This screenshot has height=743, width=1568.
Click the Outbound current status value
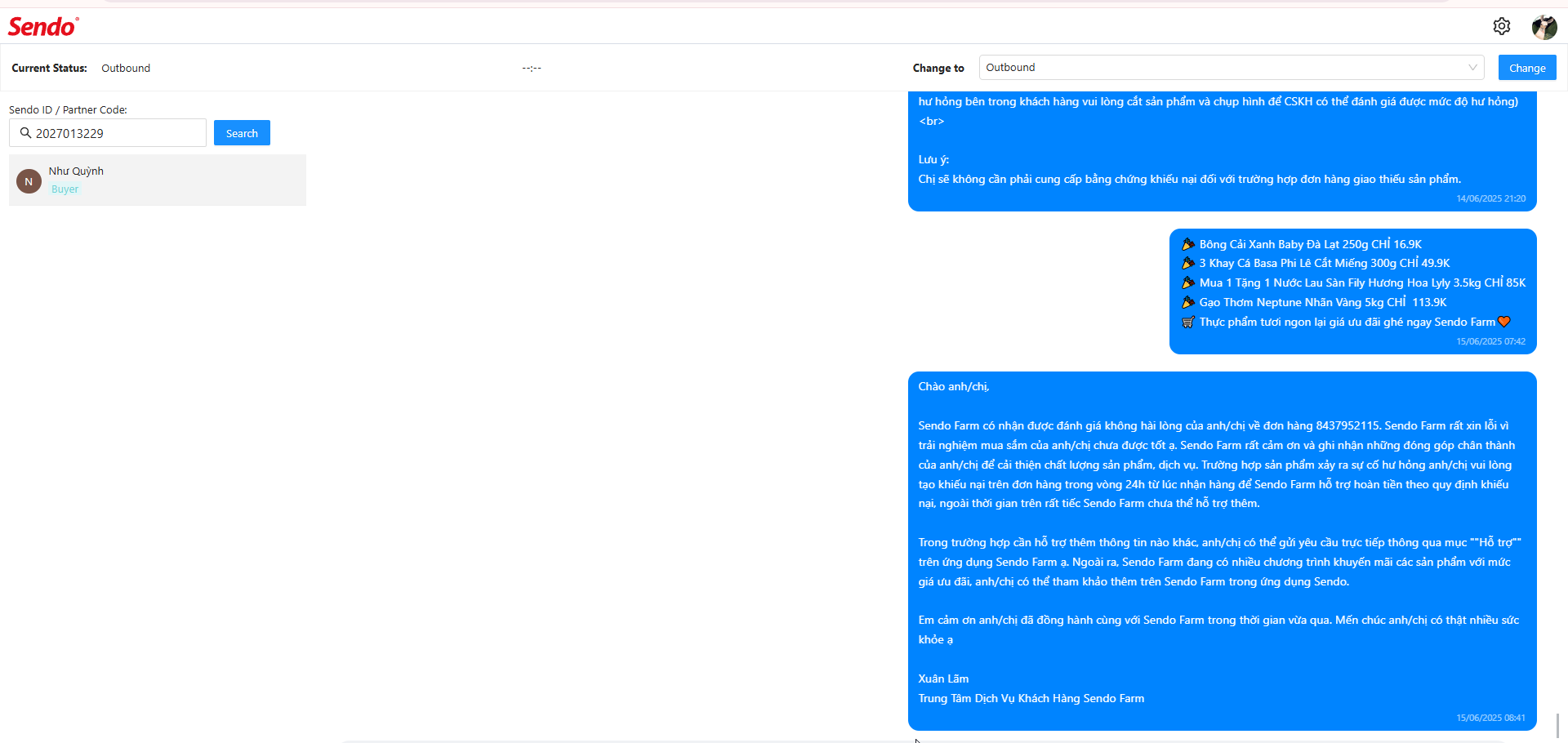pos(126,69)
